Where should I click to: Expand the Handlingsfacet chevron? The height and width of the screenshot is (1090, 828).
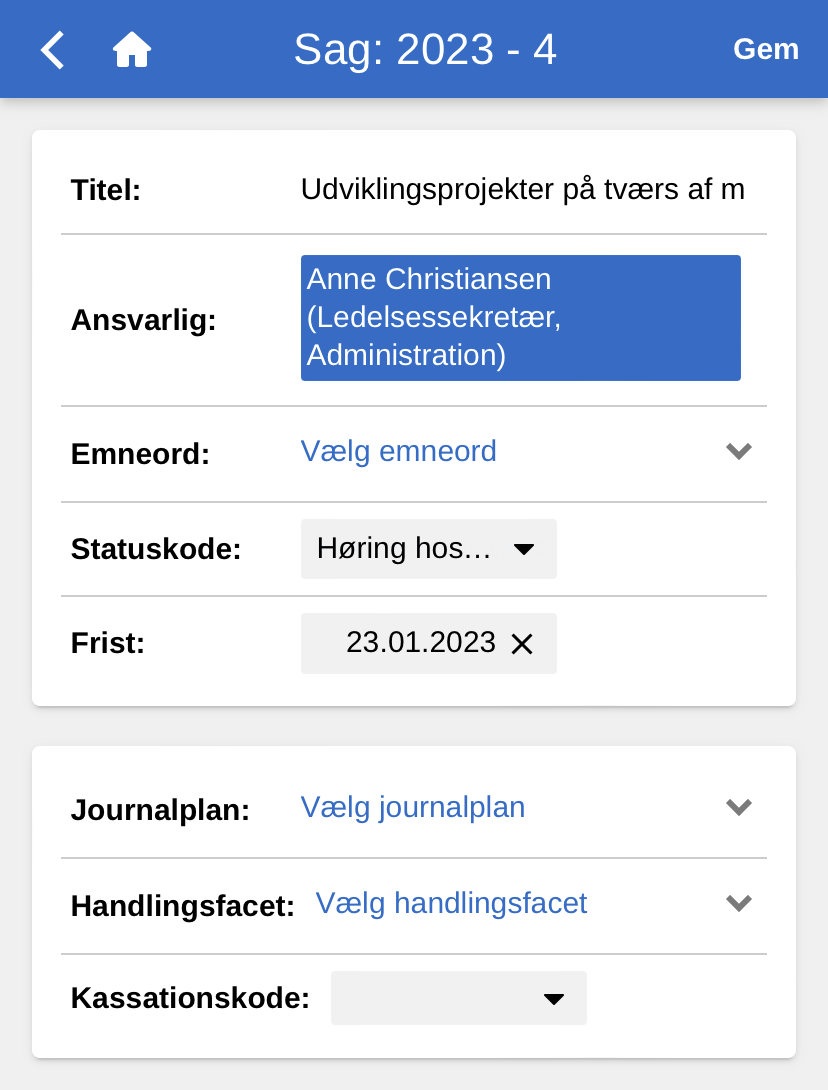click(738, 904)
